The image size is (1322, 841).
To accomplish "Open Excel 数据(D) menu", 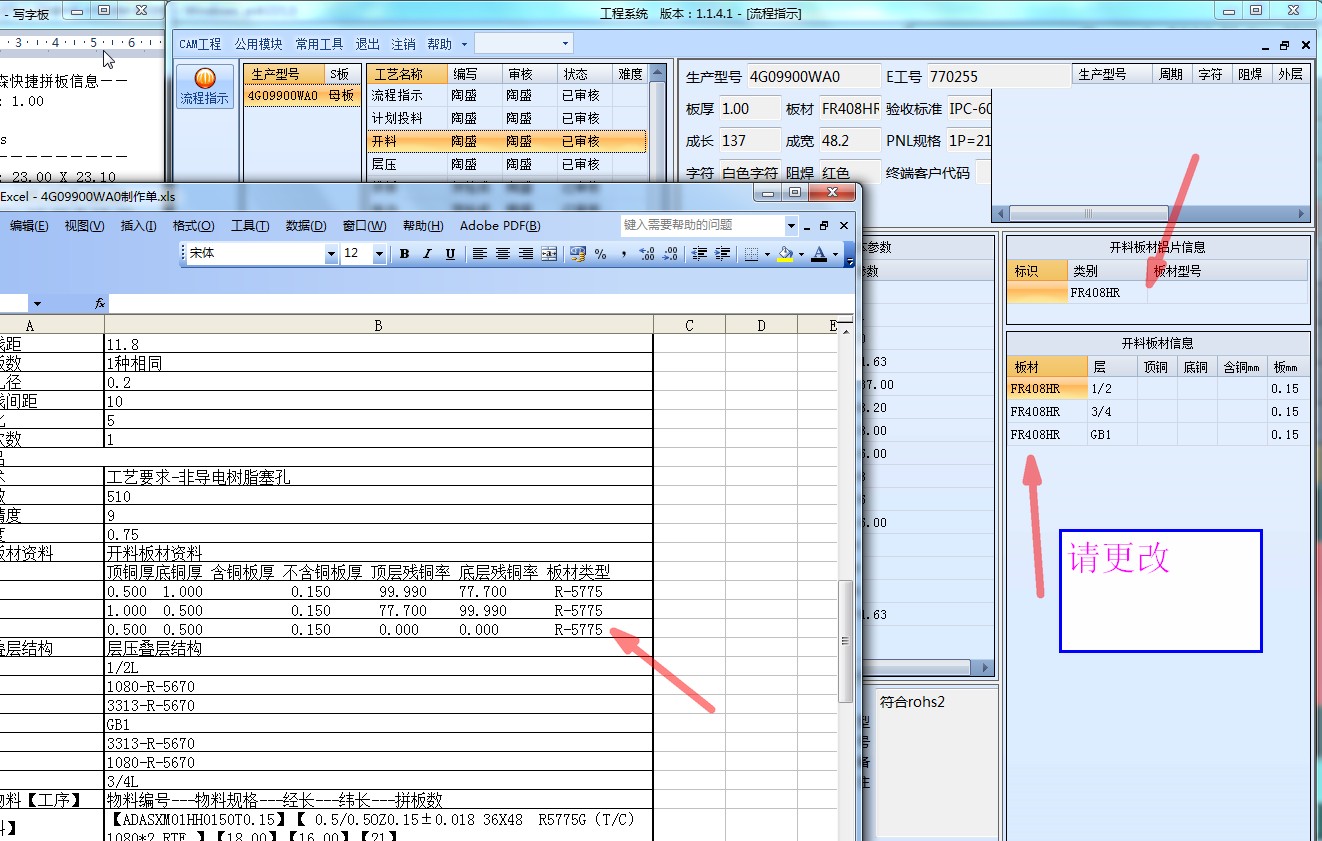I will click(x=306, y=226).
